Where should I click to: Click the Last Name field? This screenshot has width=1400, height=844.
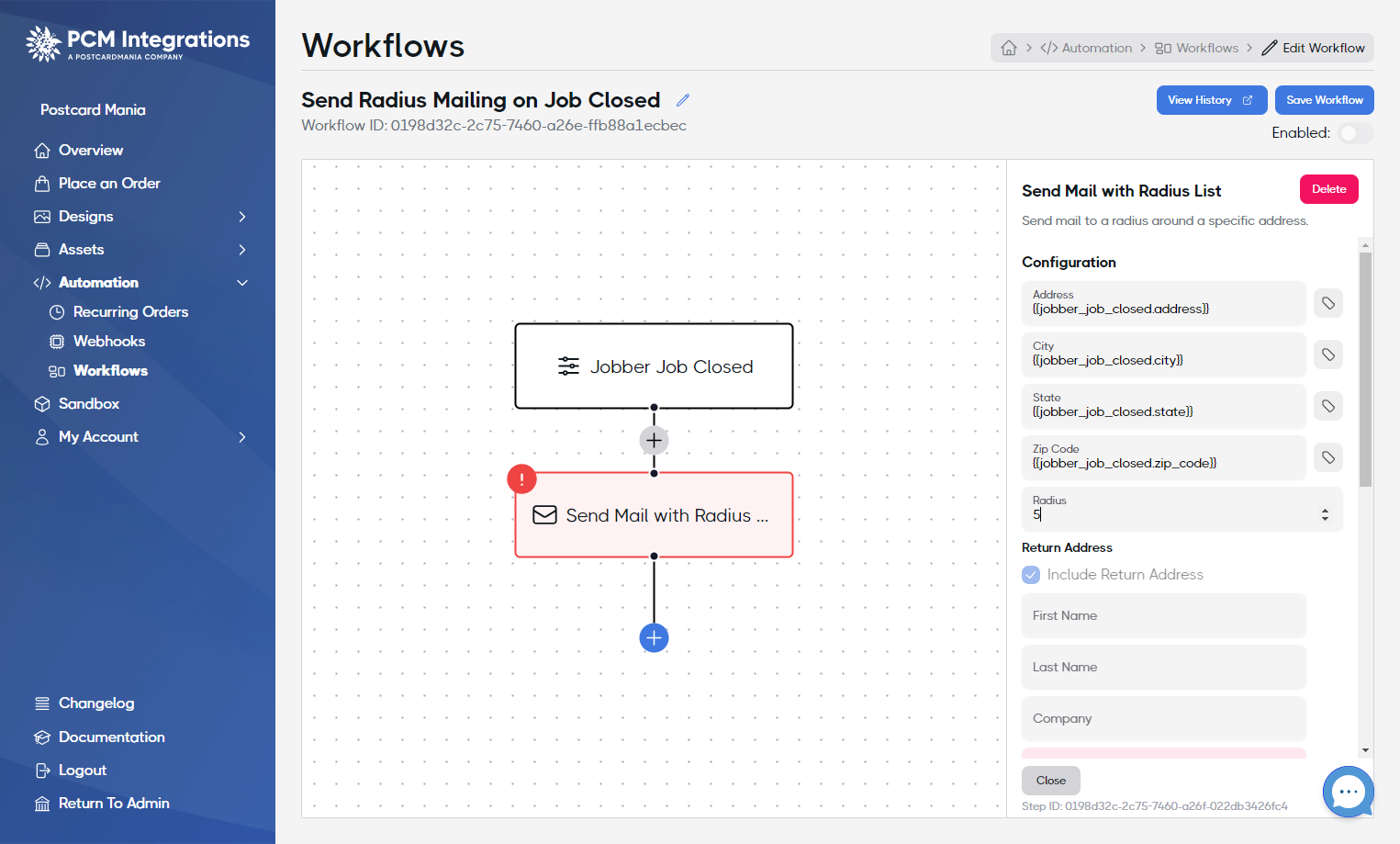1163,668
